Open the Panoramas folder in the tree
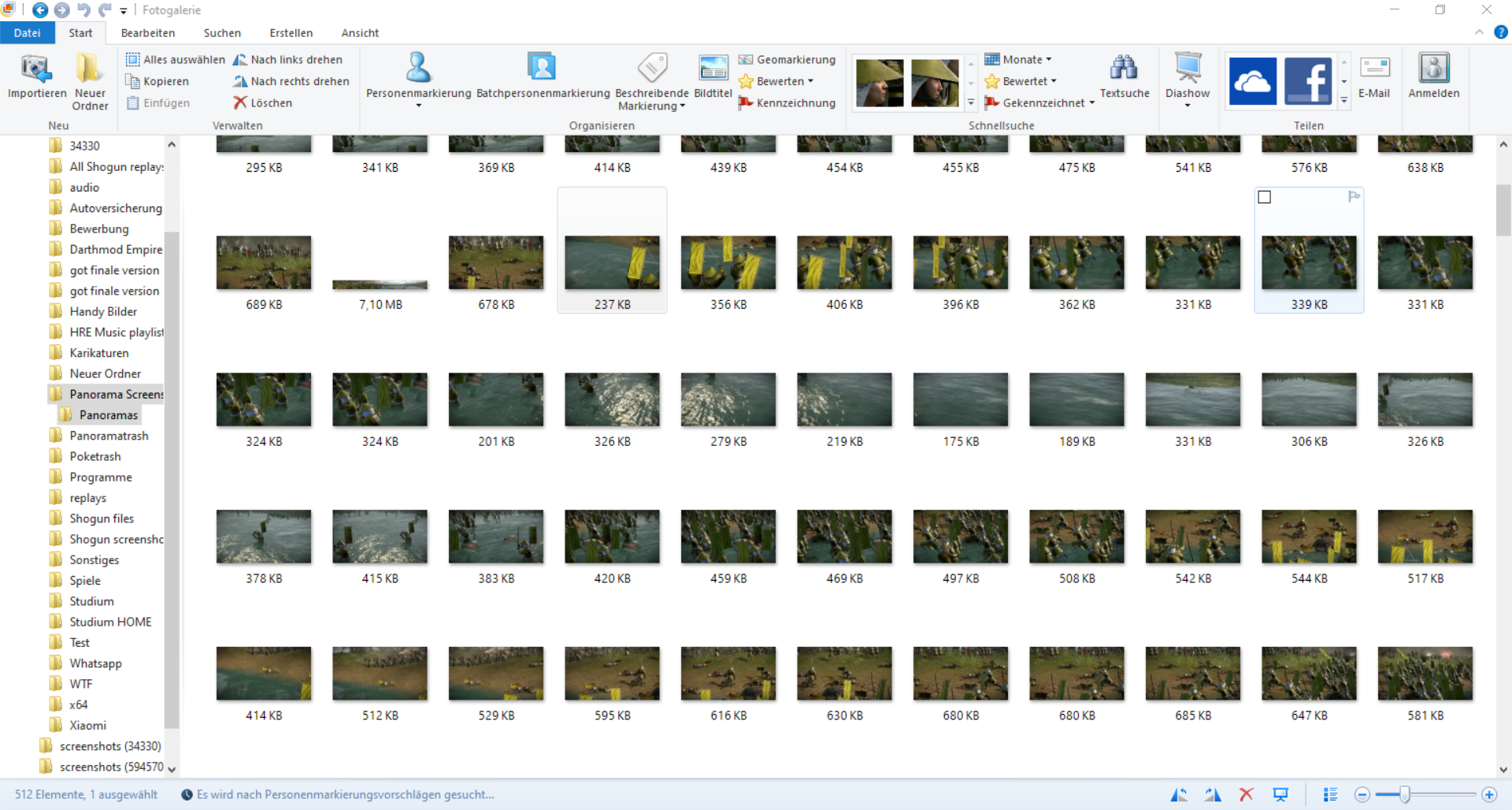The image size is (1512, 810). 109,415
